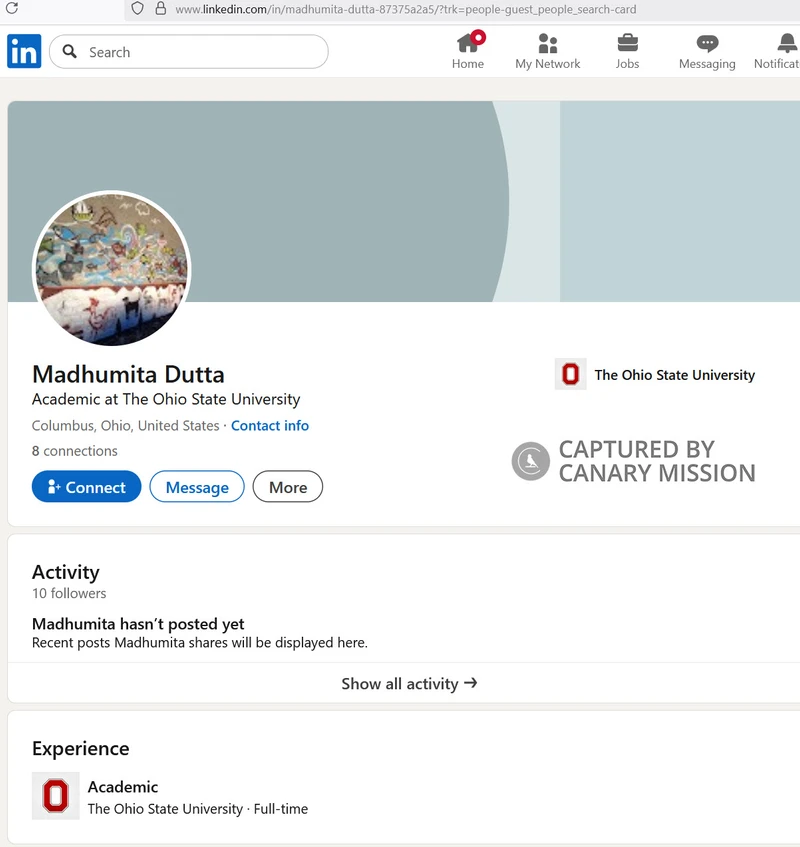Viewport: 800px width, 847px height.
Task: Click the shield tracking-protection icon
Action: 138,9
